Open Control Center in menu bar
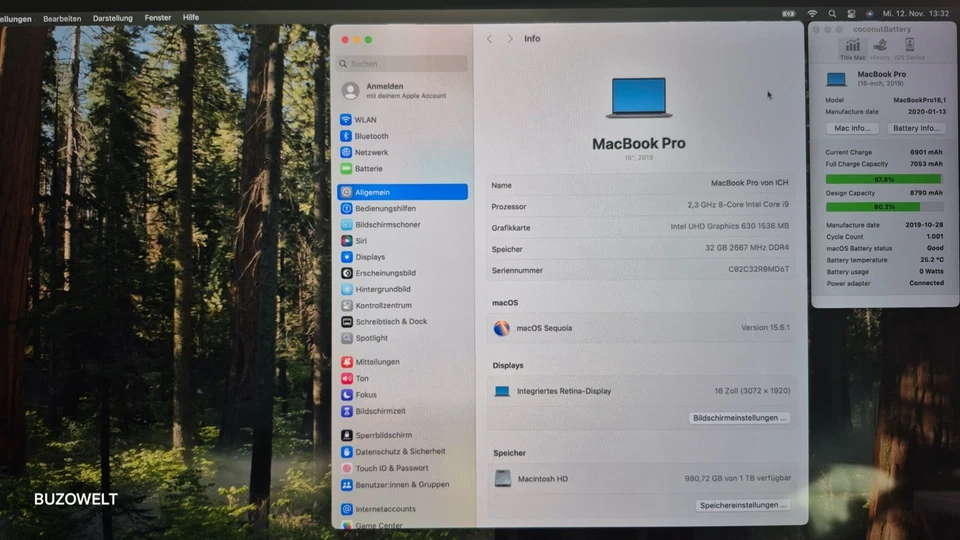Viewport: 960px width, 540px height. (x=851, y=13)
